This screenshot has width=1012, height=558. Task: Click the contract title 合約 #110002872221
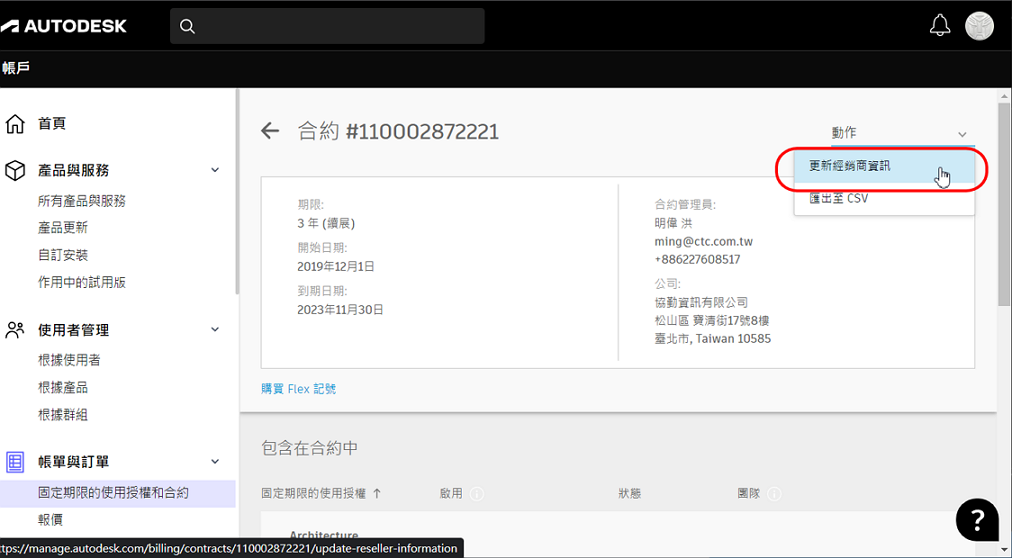[x=398, y=132]
